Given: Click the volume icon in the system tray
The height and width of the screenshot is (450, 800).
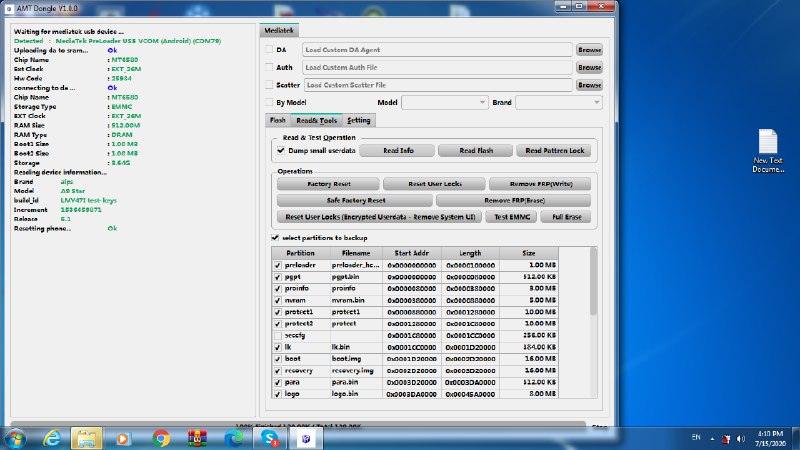Looking at the screenshot, I should click(x=741, y=439).
